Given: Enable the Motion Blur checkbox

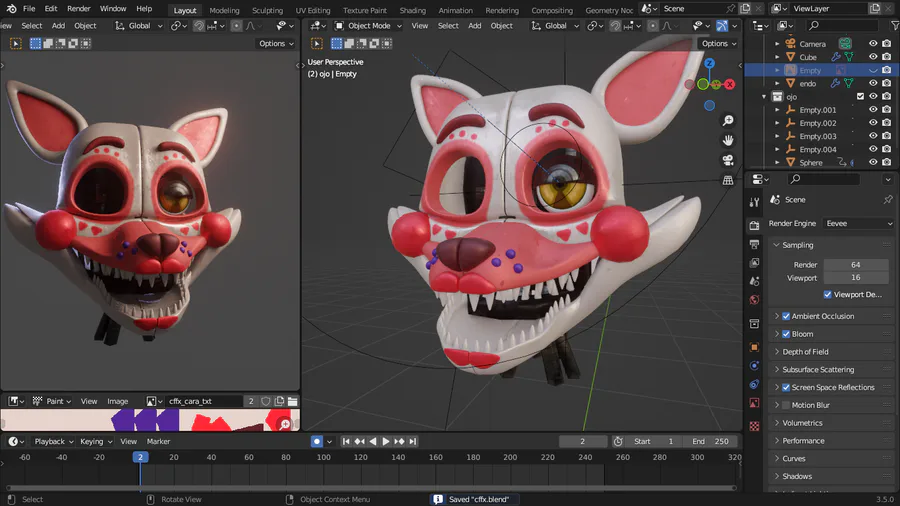Looking at the screenshot, I should pyautogui.click(x=786, y=405).
